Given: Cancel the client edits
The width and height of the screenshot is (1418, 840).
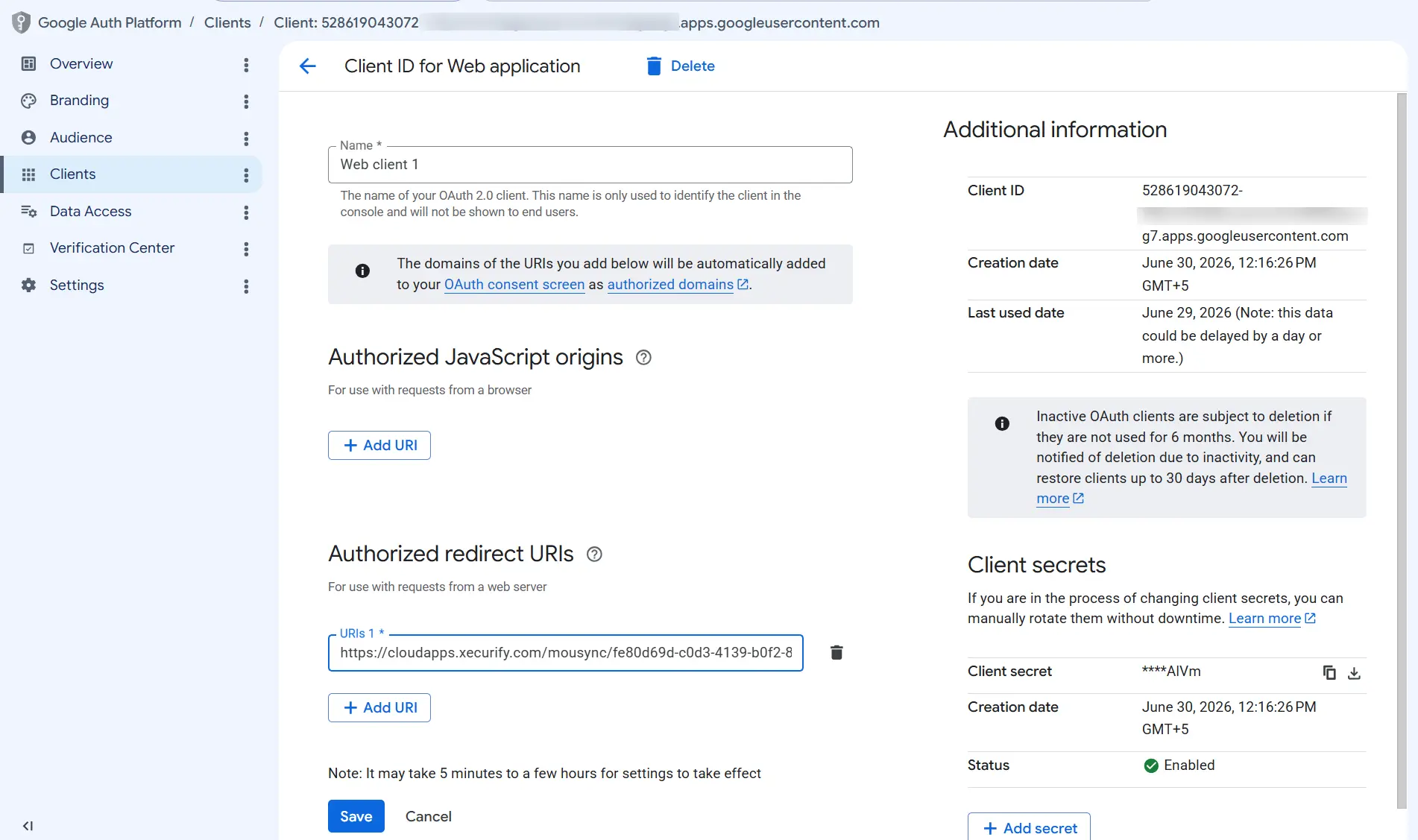Looking at the screenshot, I should click(429, 816).
